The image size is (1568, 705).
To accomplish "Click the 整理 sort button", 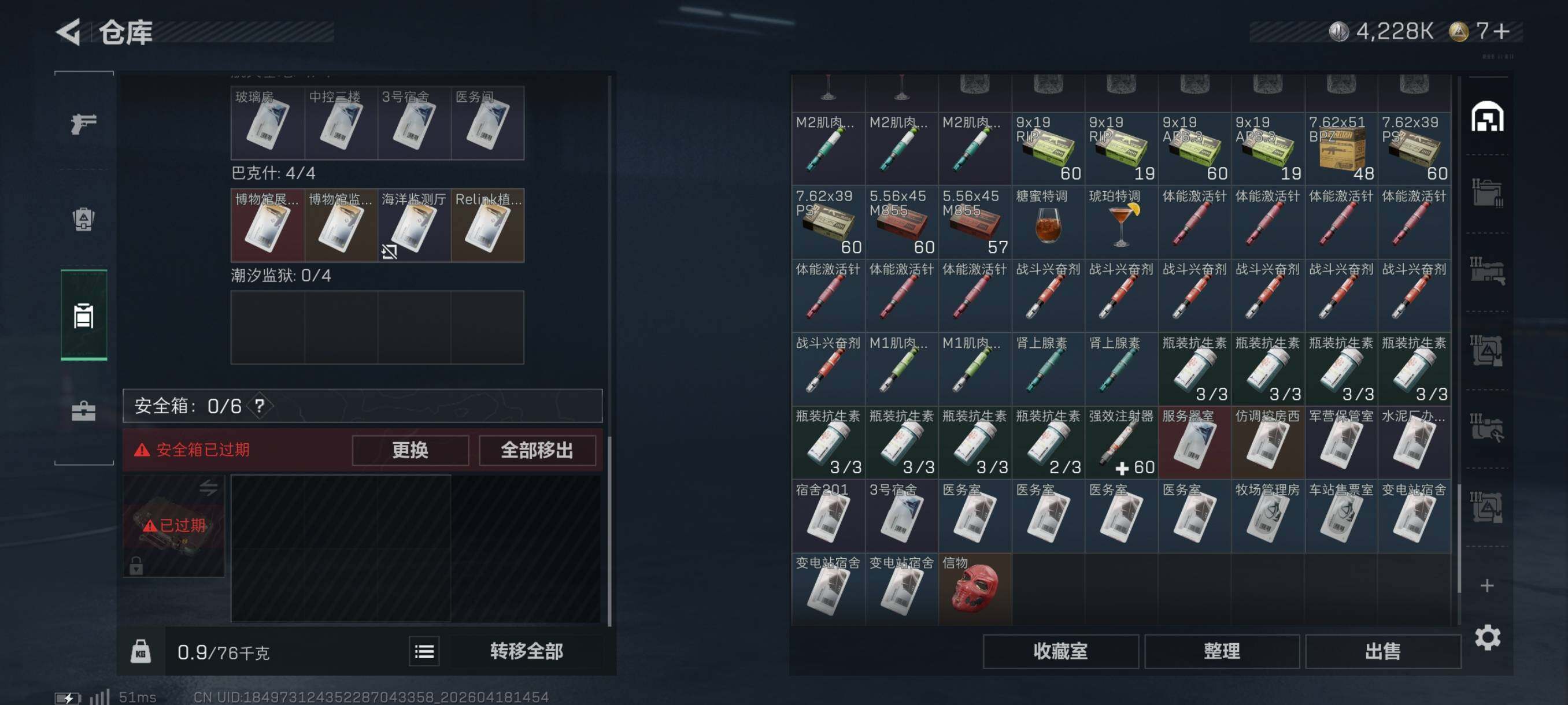I will [x=1222, y=651].
